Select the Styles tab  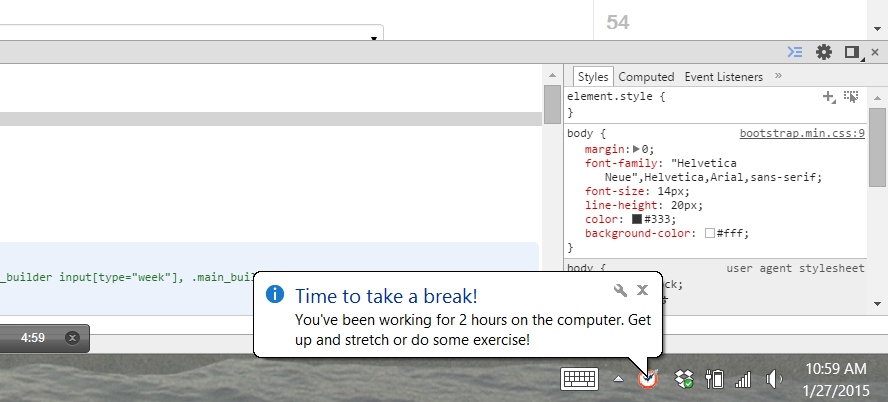pyautogui.click(x=593, y=77)
